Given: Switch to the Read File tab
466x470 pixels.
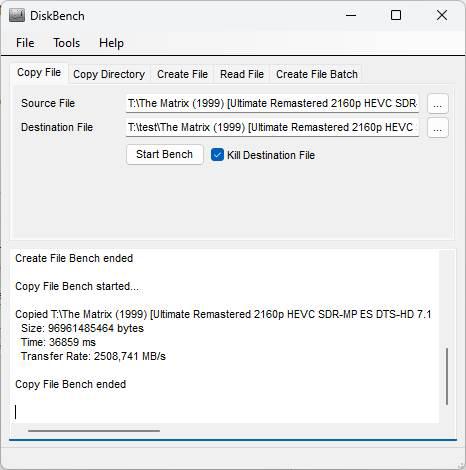Looking at the screenshot, I should [x=242, y=74].
